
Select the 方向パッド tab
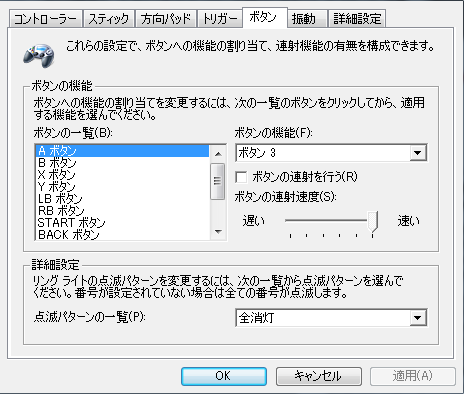pyautogui.click(x=166, y=19)
